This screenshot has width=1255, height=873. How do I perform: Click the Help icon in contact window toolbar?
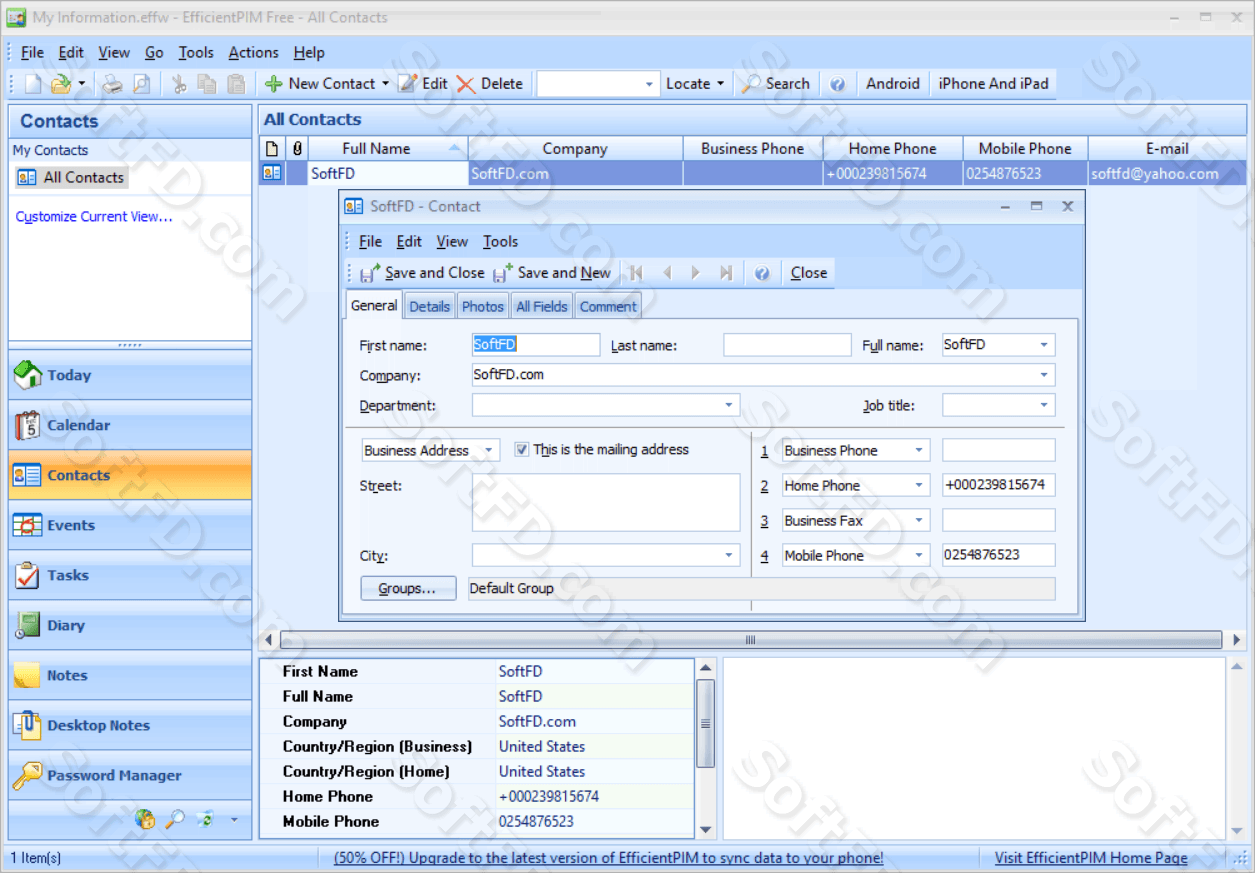click(762, 273)
